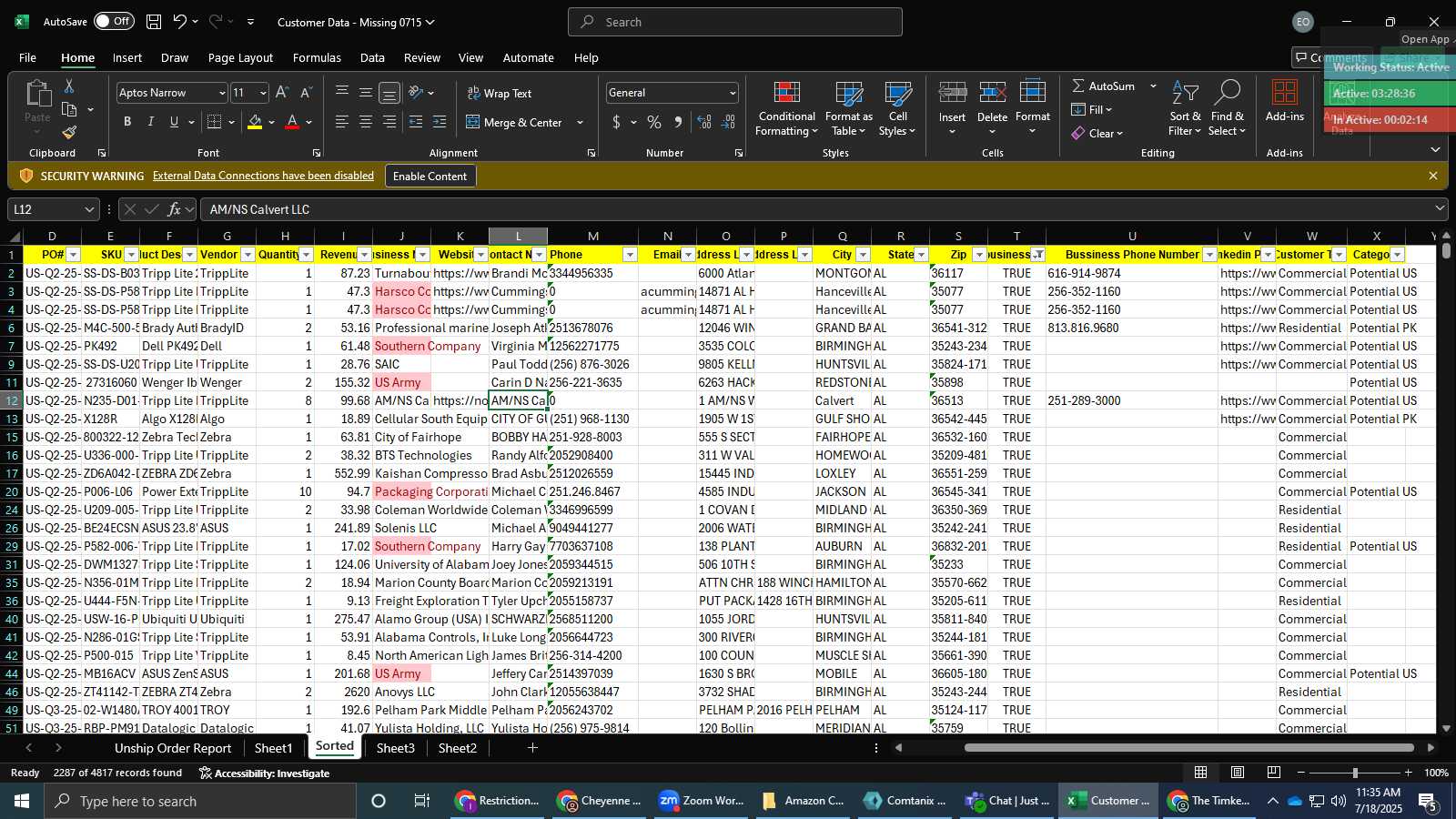The image size is (1456, 819).
Task: Open the Insert ribbon tab
Action: 127,57
